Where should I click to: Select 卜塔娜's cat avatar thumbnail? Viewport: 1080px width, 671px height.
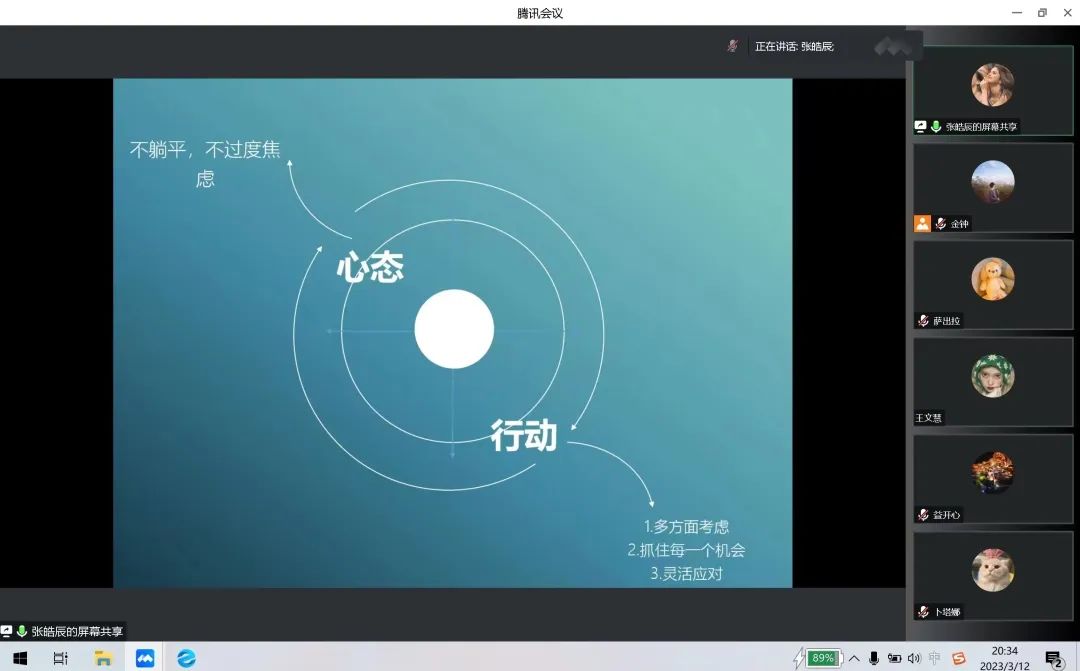click(992, 570)
